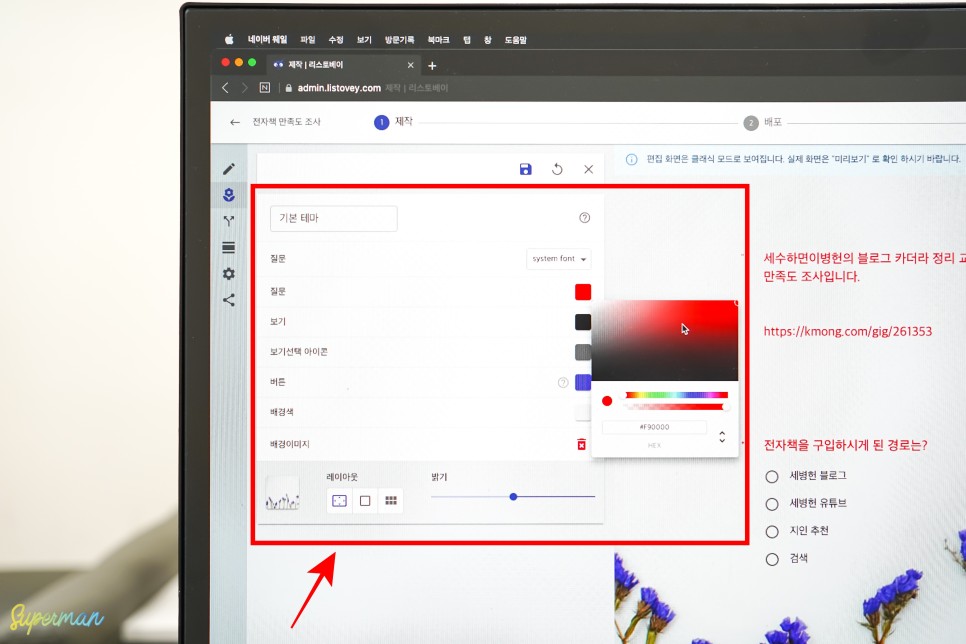
Task: Select the pencil edit icon in sidebar
Action: pos(229,169)
